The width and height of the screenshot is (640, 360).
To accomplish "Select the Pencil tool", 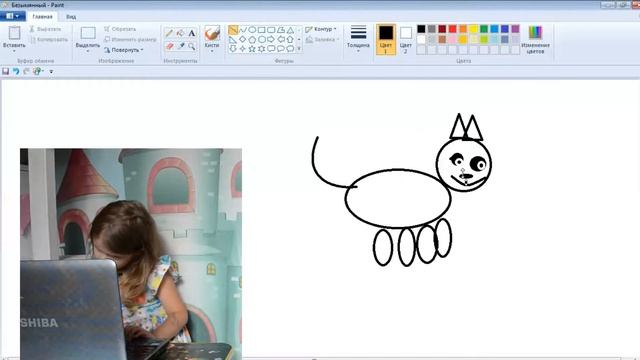I will coord(169,33).
